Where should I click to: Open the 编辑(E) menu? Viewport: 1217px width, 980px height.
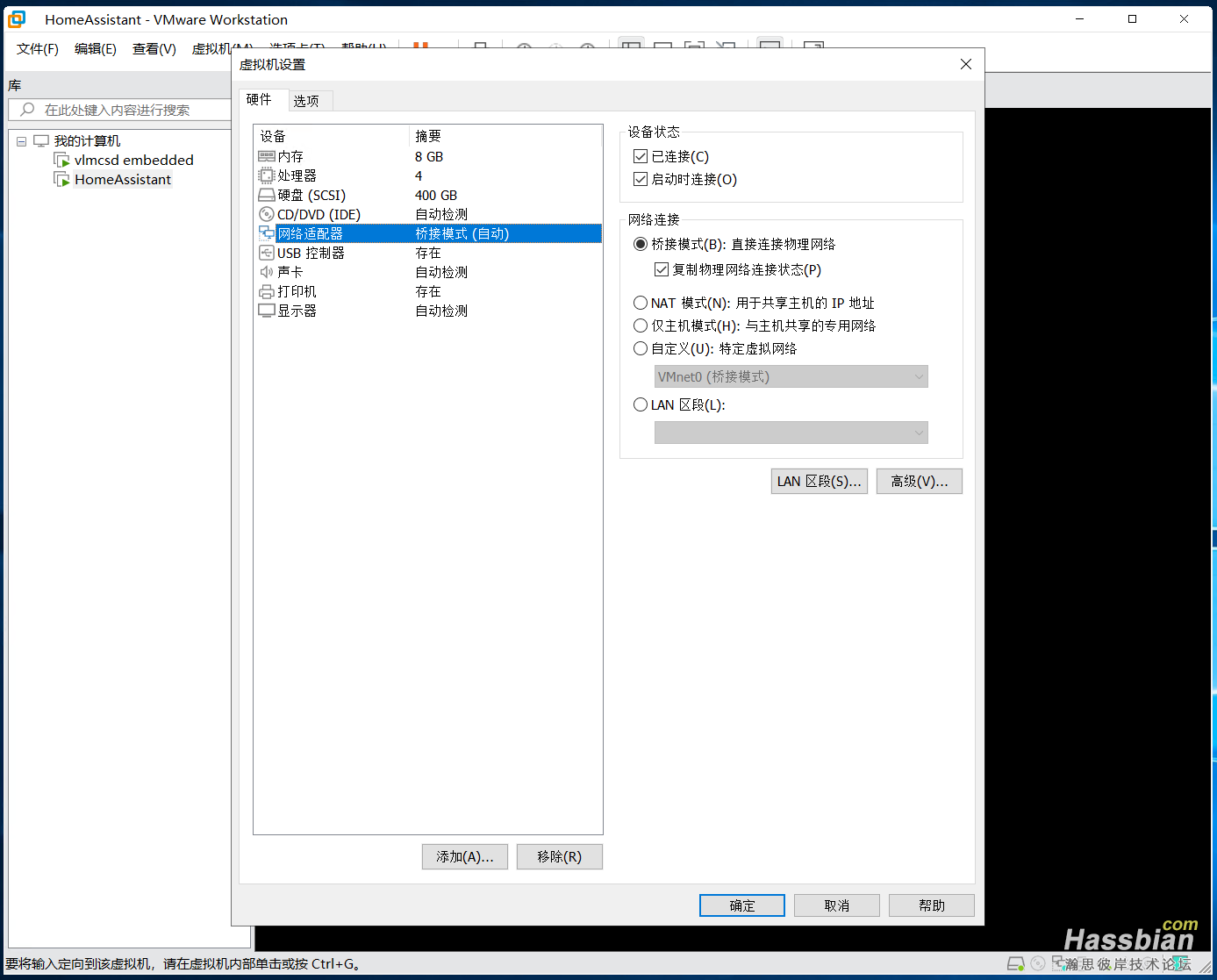[x=96, y=49]
